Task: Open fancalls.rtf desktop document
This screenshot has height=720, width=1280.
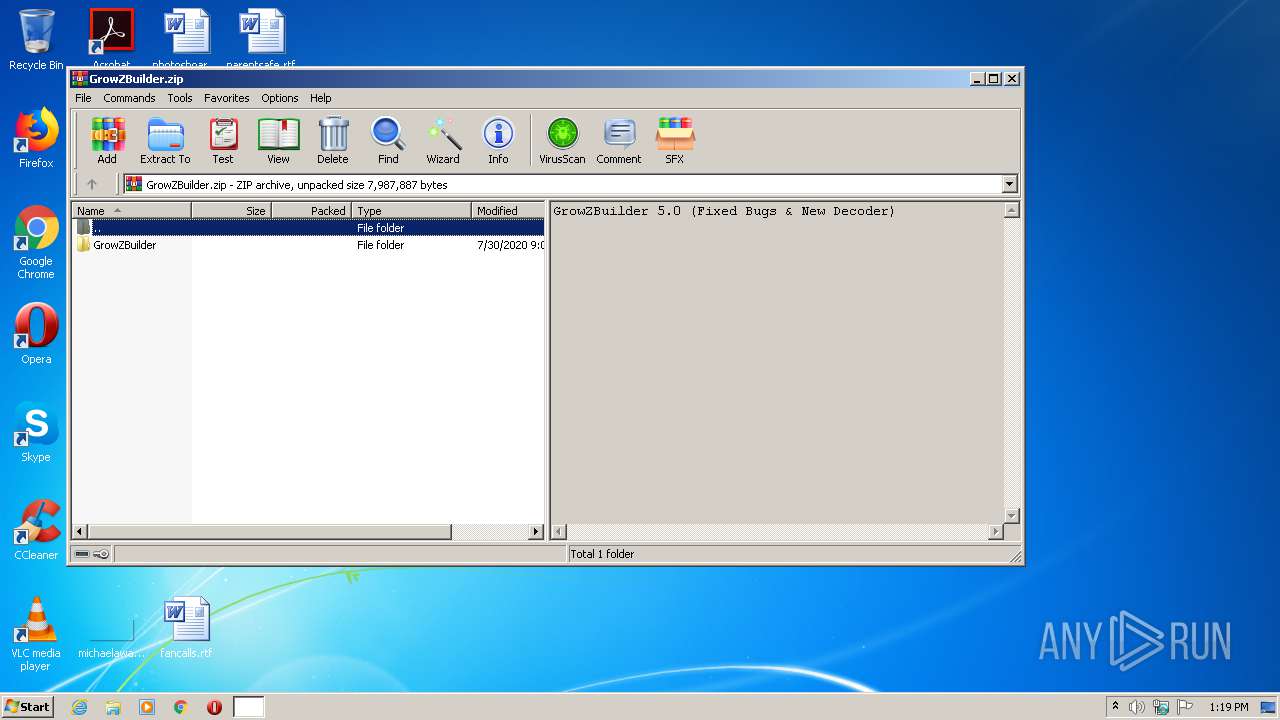Action: coord(186,628)
